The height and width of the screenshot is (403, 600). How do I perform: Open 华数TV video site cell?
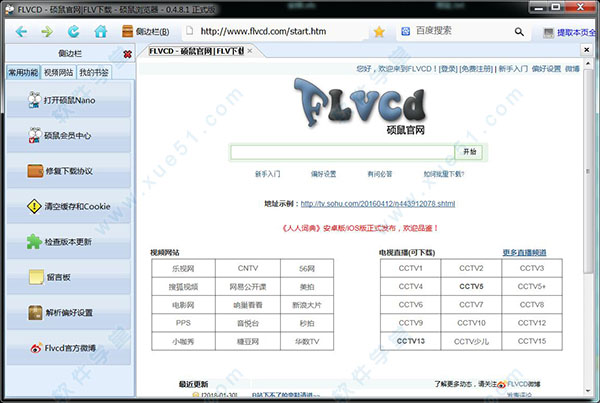pyautogui.click(x=307, y=341)
